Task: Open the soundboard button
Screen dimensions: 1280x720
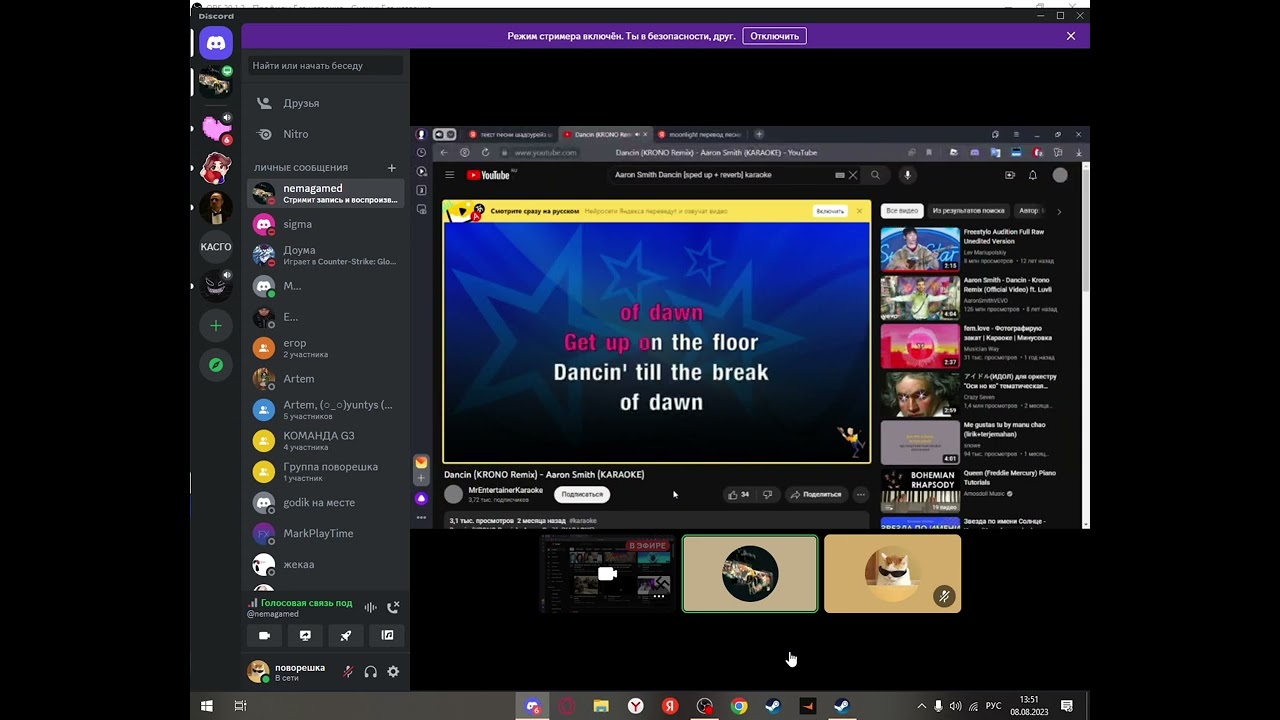Action: [x=387, y=635]
